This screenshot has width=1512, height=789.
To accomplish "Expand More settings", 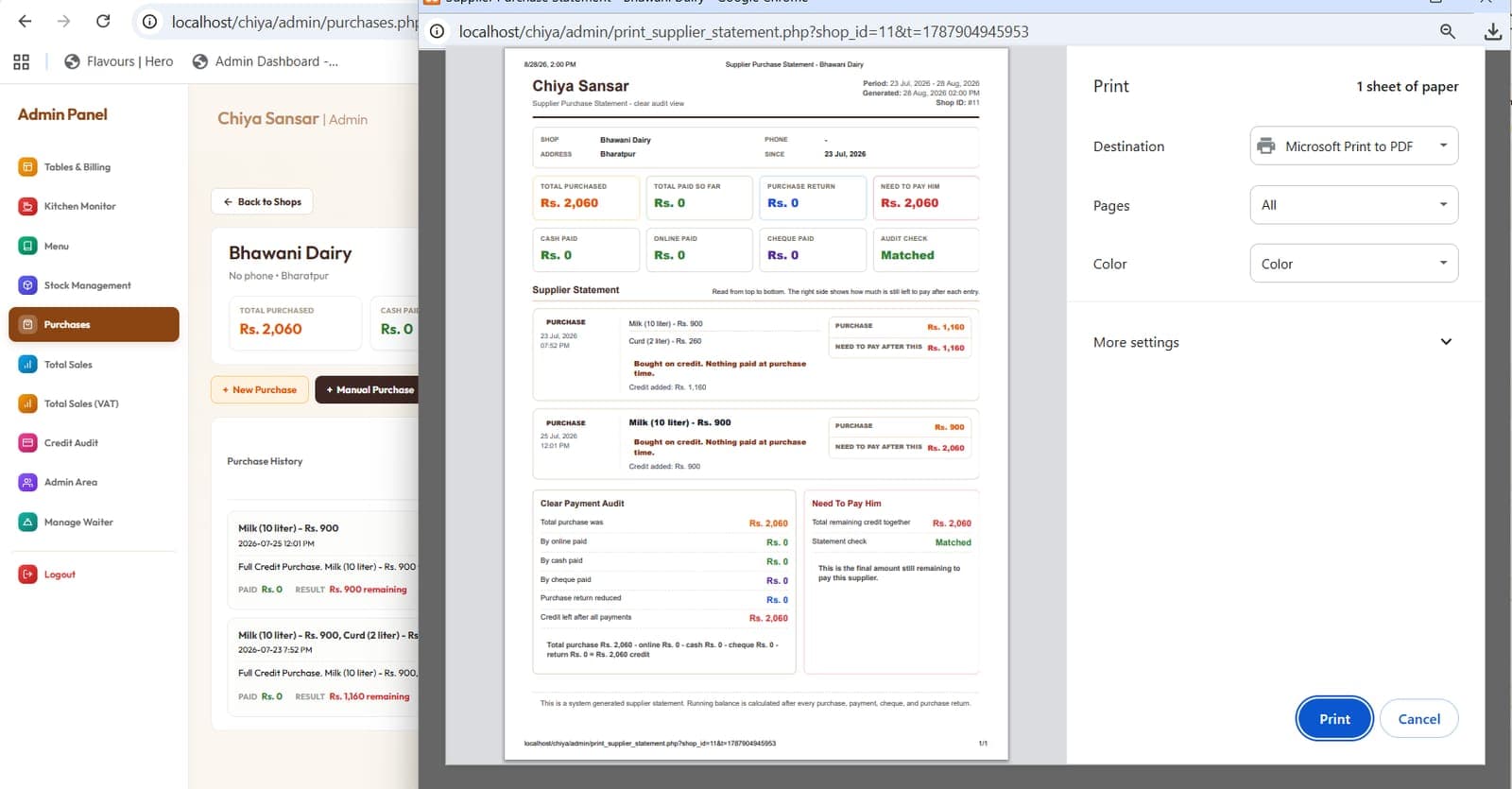I will (x=1275, y=342).
